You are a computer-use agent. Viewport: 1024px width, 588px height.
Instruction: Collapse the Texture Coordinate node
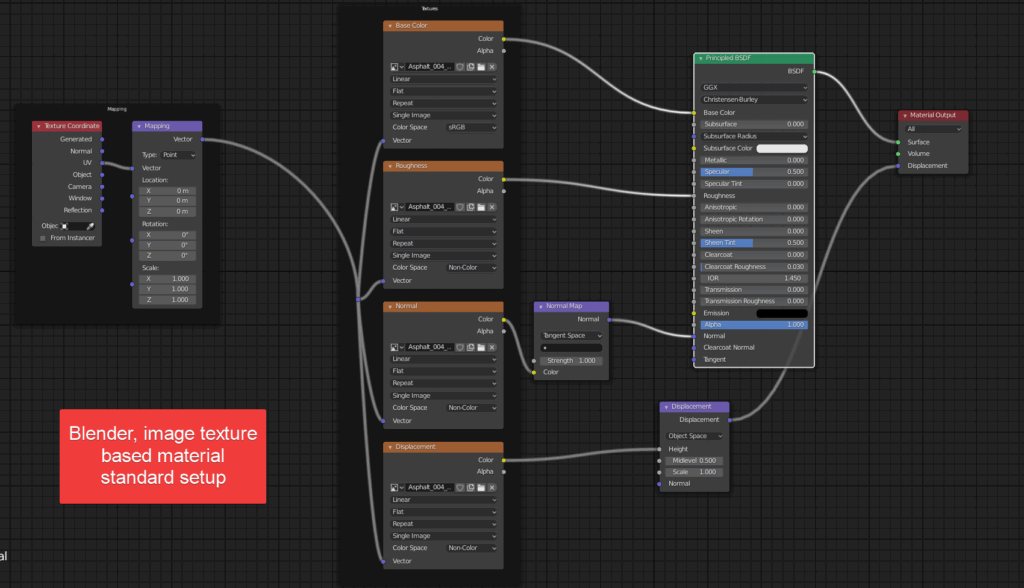point(39,126)
